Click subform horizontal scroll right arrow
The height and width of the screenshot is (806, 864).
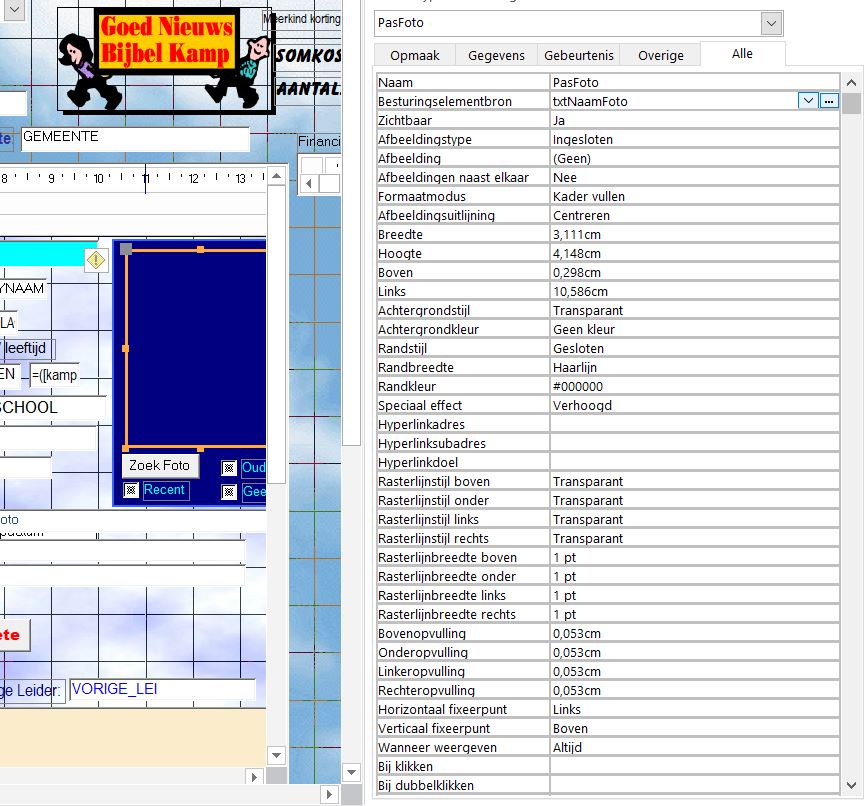pyautogui.click(x=254, y=777)
